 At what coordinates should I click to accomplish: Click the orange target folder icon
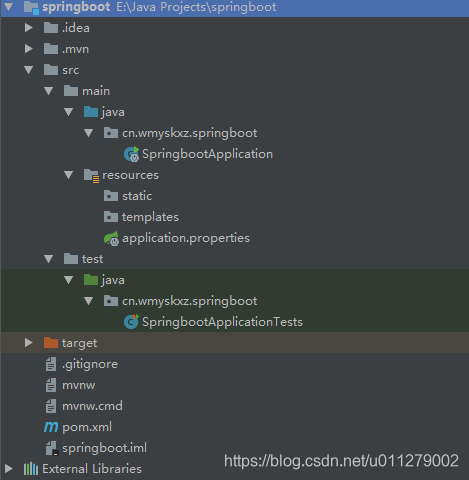pos(51,343)
